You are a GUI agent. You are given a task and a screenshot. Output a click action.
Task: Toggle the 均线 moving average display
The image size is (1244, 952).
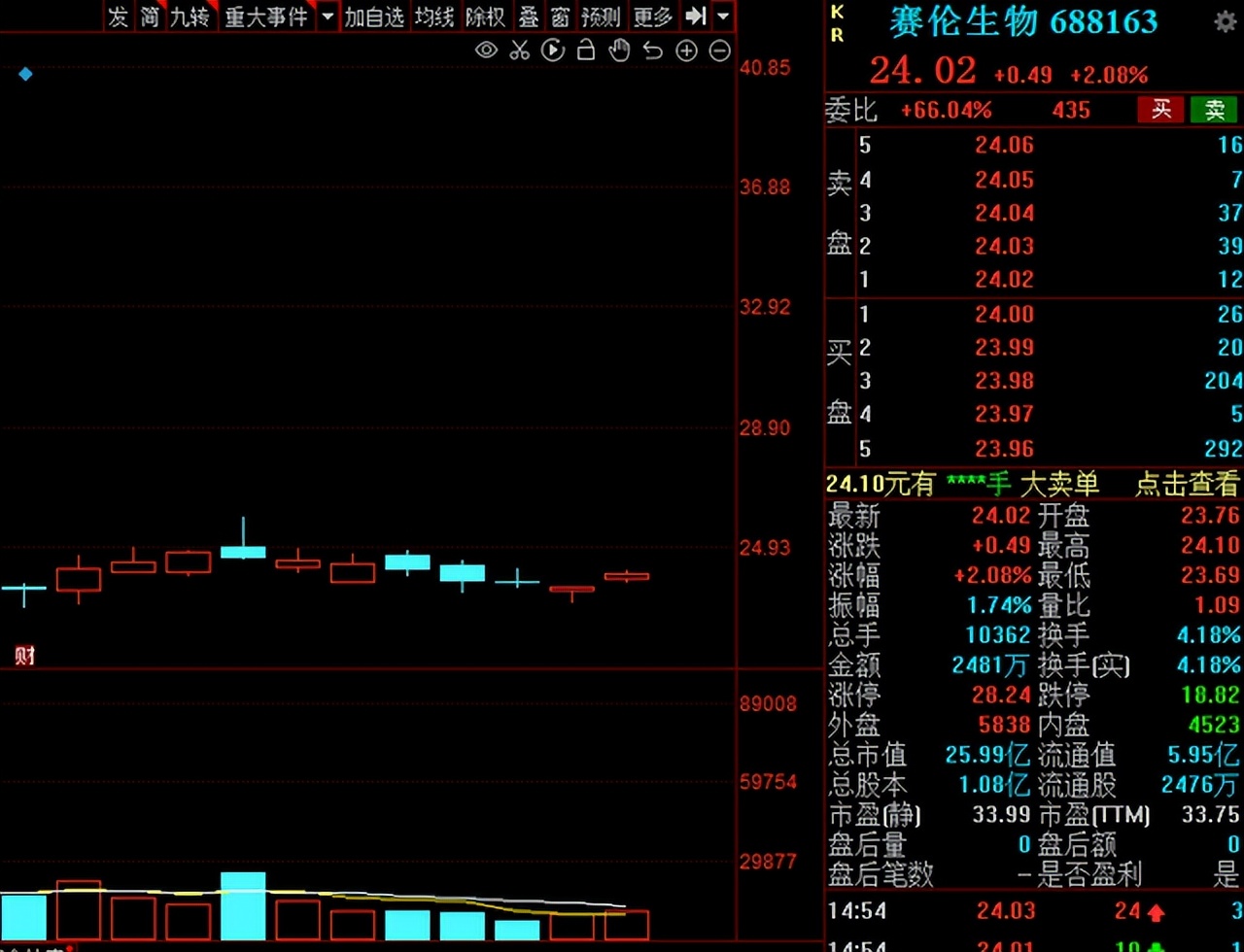pyautogui.click(x=433, y=17)
